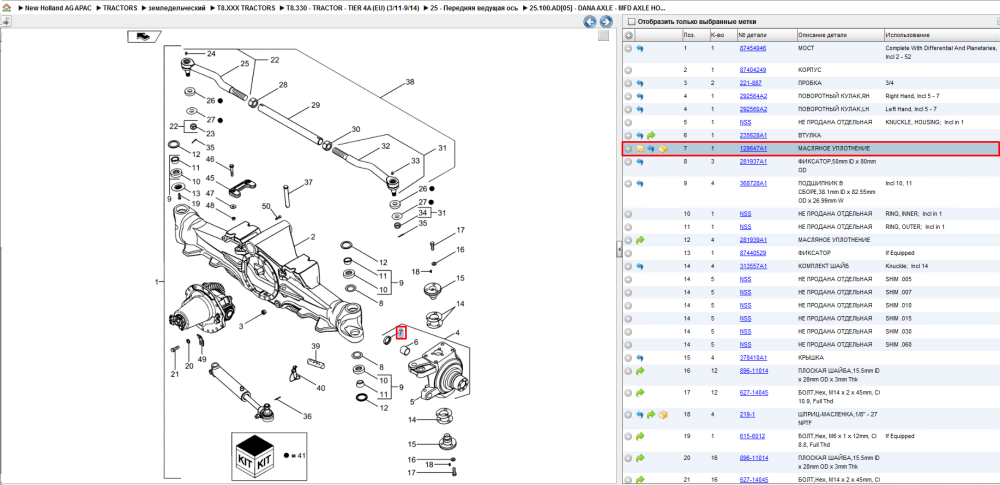Viewport: 1000px width, 485px height.
Task: Open part number link 128647A1
Action: click(753, 149)
